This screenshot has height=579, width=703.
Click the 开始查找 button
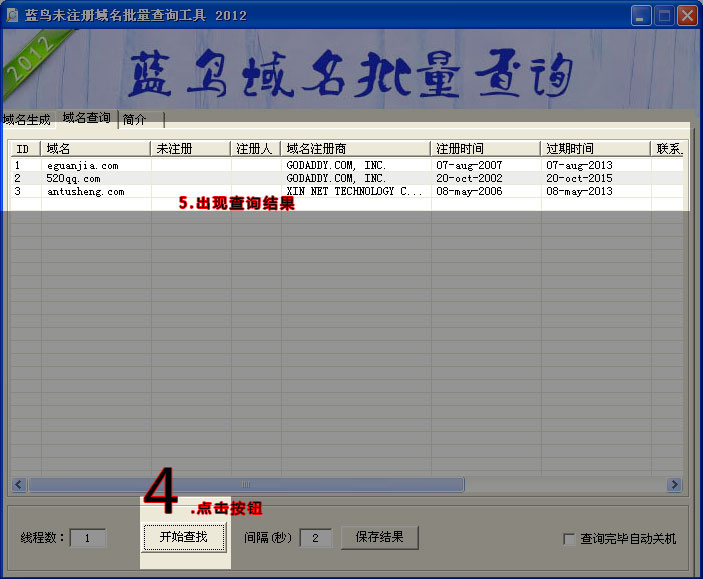(x=183, y=537)
